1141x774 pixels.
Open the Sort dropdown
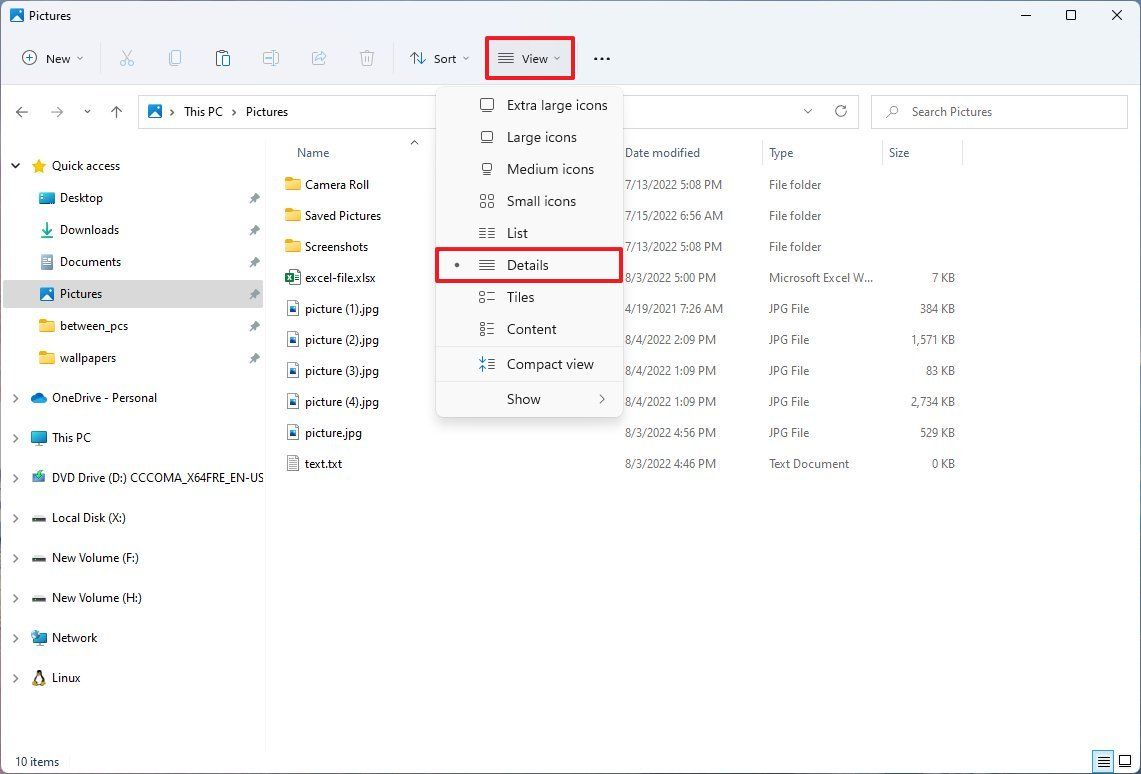(439, 58)
